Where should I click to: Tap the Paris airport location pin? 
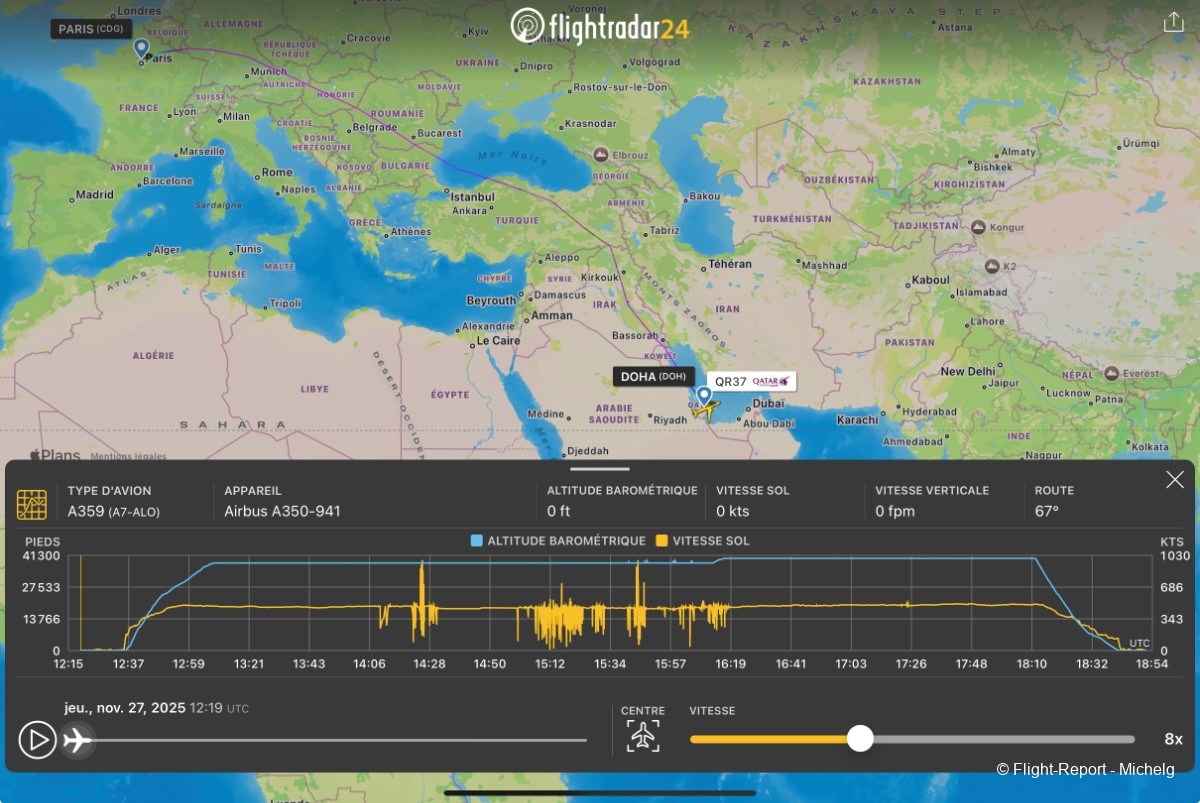pyautogui.click(x=141, y=47)
